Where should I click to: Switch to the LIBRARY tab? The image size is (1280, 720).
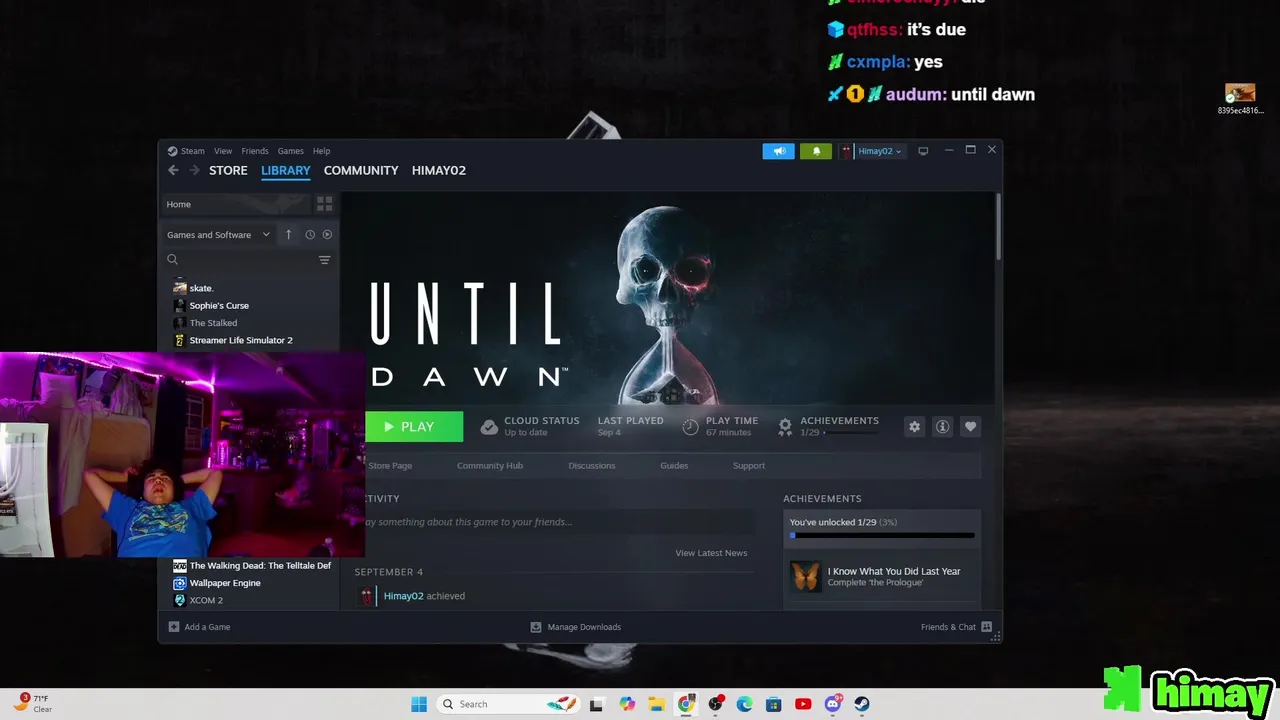286,170
